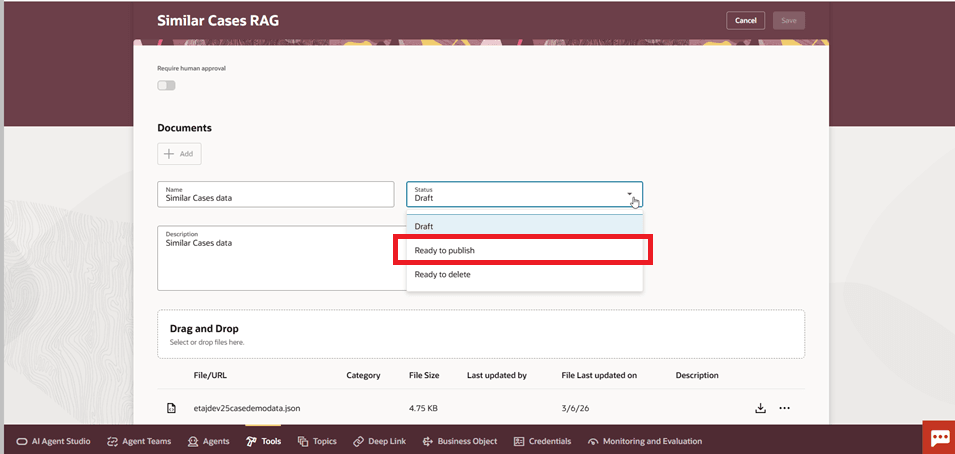955x454 pixels.
Task: Save the Similar Cases RAG tool
Action: pyautogui.click(x=789, y=20)
